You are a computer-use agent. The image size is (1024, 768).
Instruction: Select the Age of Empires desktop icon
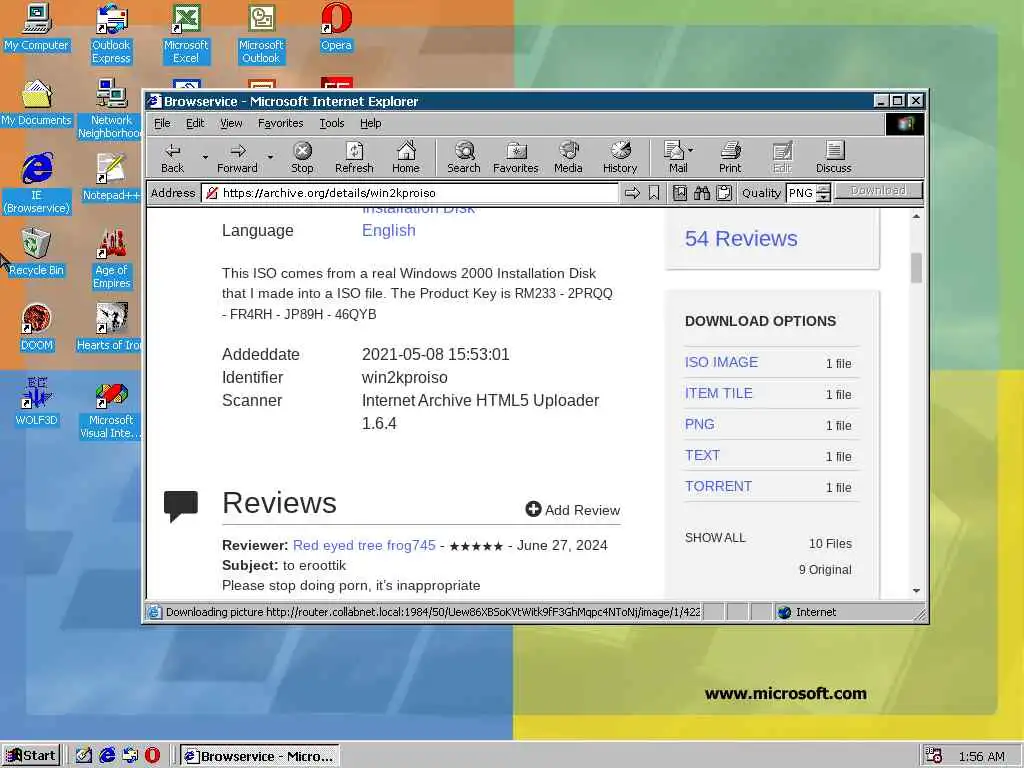pyautogui.click(x=111, y=259)
